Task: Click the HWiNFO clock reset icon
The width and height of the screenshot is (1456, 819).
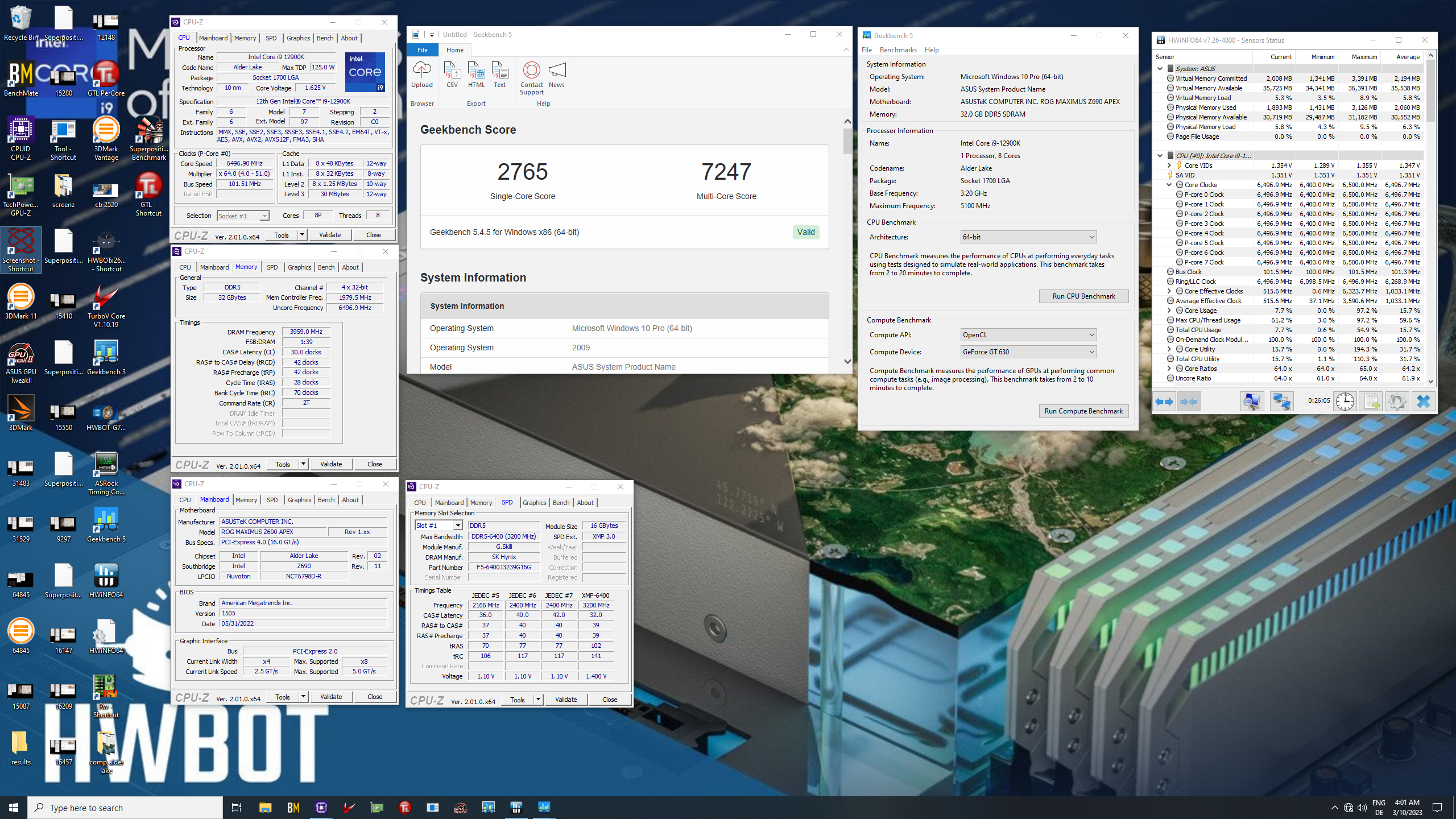Action: (x=1345, y=402)
